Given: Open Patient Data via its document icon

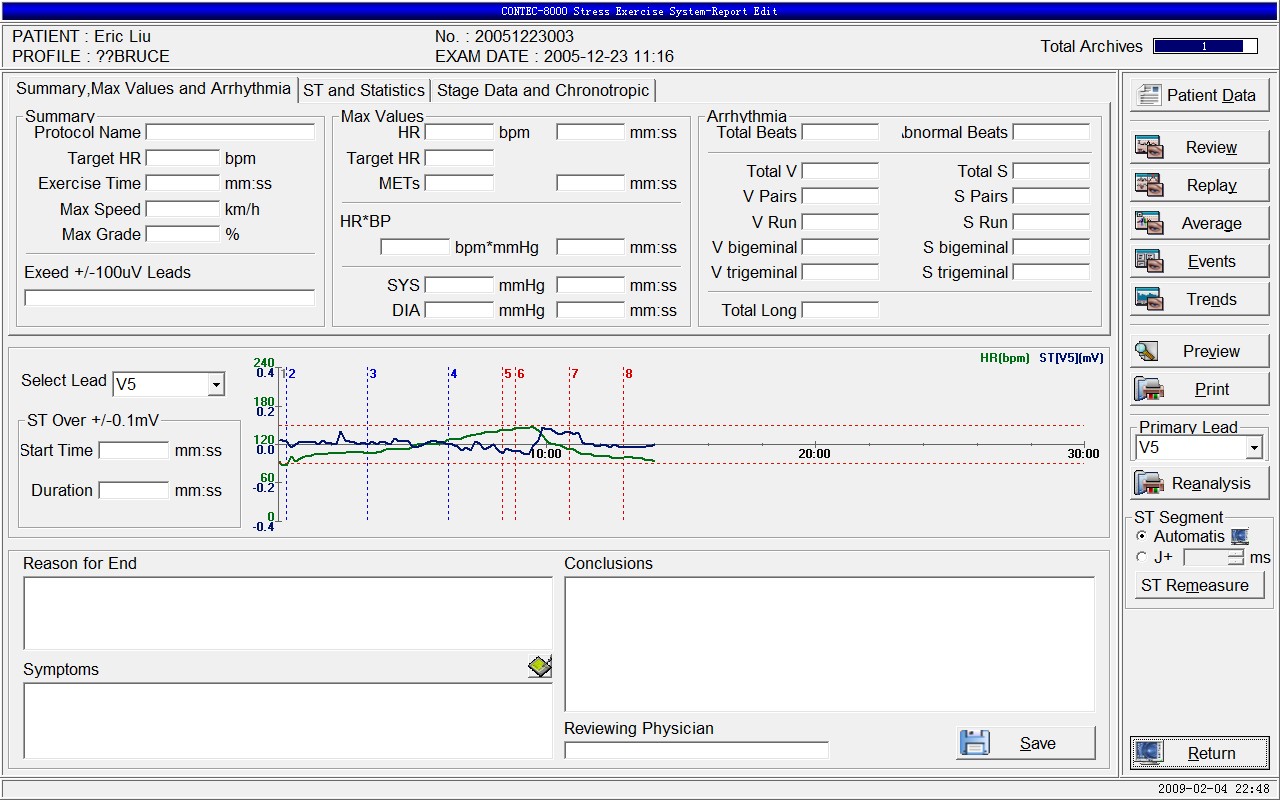Looking at the screenshot, I should coord(1149,95).
